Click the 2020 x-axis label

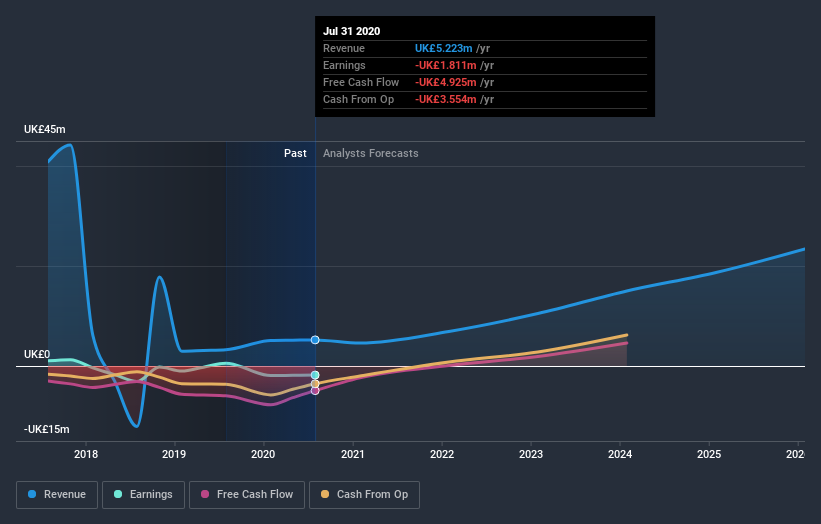pyautogui.click(x=263, y=454)
